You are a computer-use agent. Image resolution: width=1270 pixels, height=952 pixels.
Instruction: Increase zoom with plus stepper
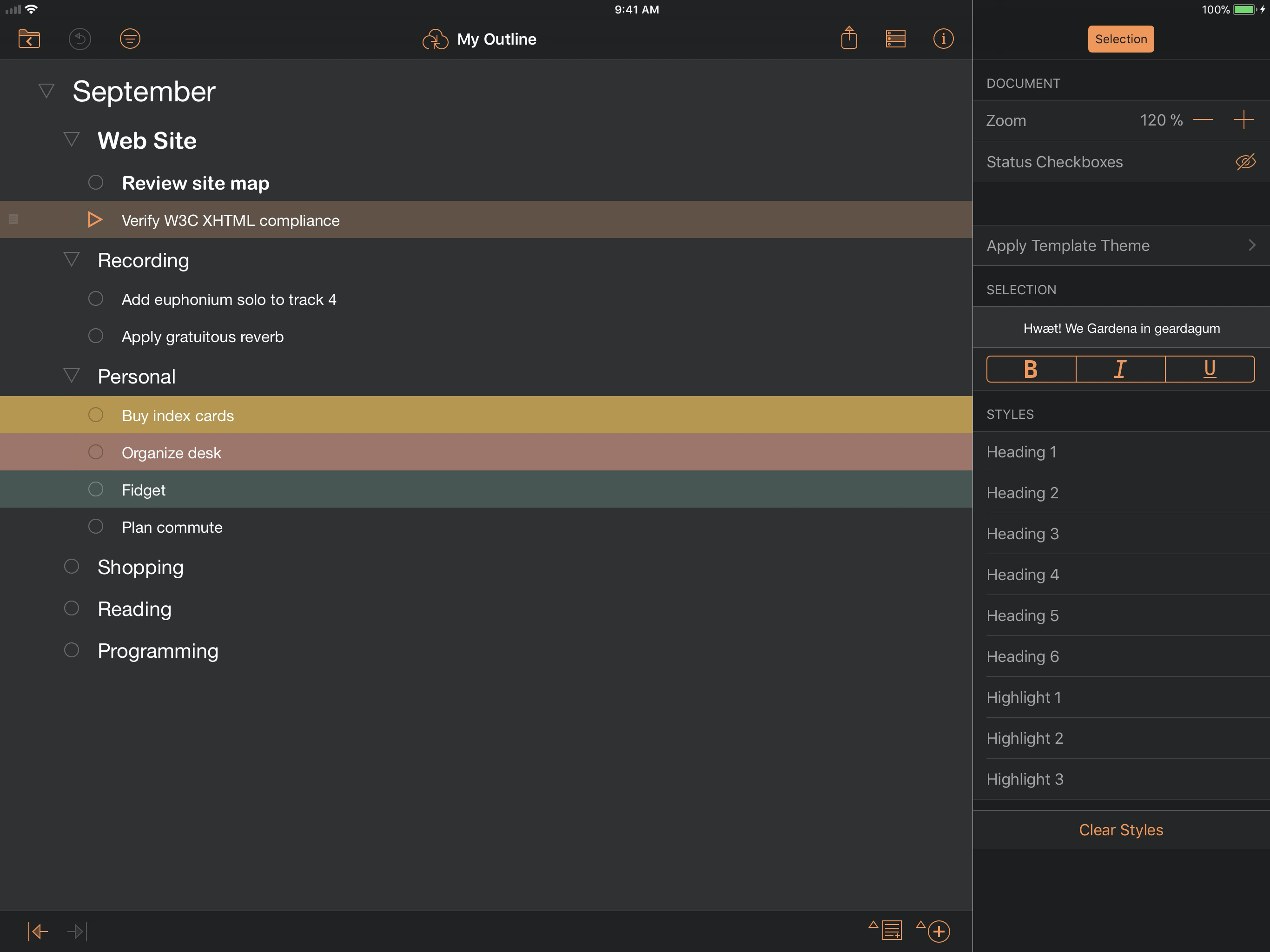[x=1243, y=120]
